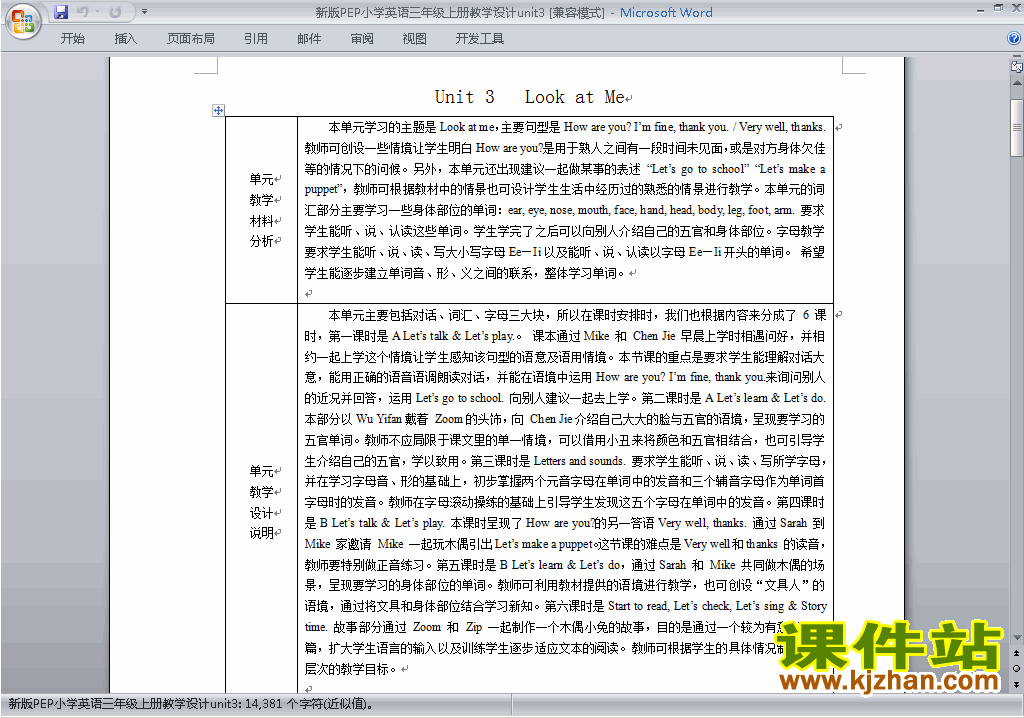1024x718 pixels.
Task: Click the Next Page double-arrow button
Action: pyautogui.click(x=1017, y=684)
